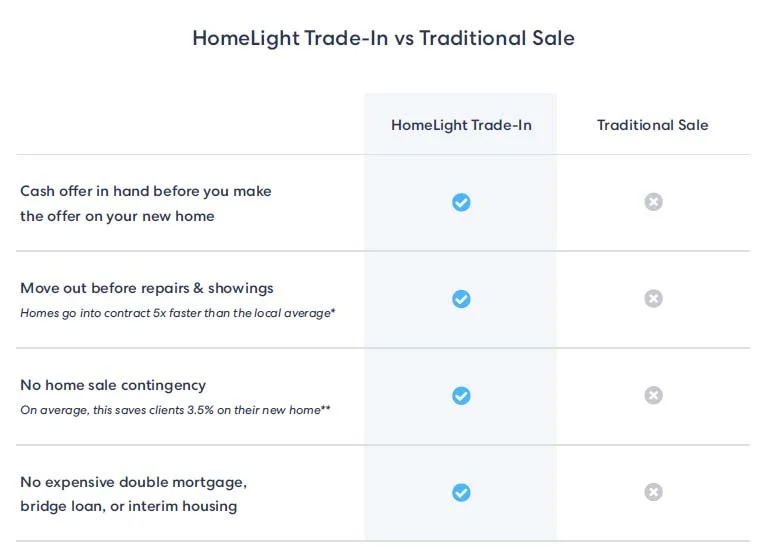The height and width of the screenshot is (549, 770).
Task: Click blue checkmark for move out row
Action: pyautogui.click(x=461, y=299)
